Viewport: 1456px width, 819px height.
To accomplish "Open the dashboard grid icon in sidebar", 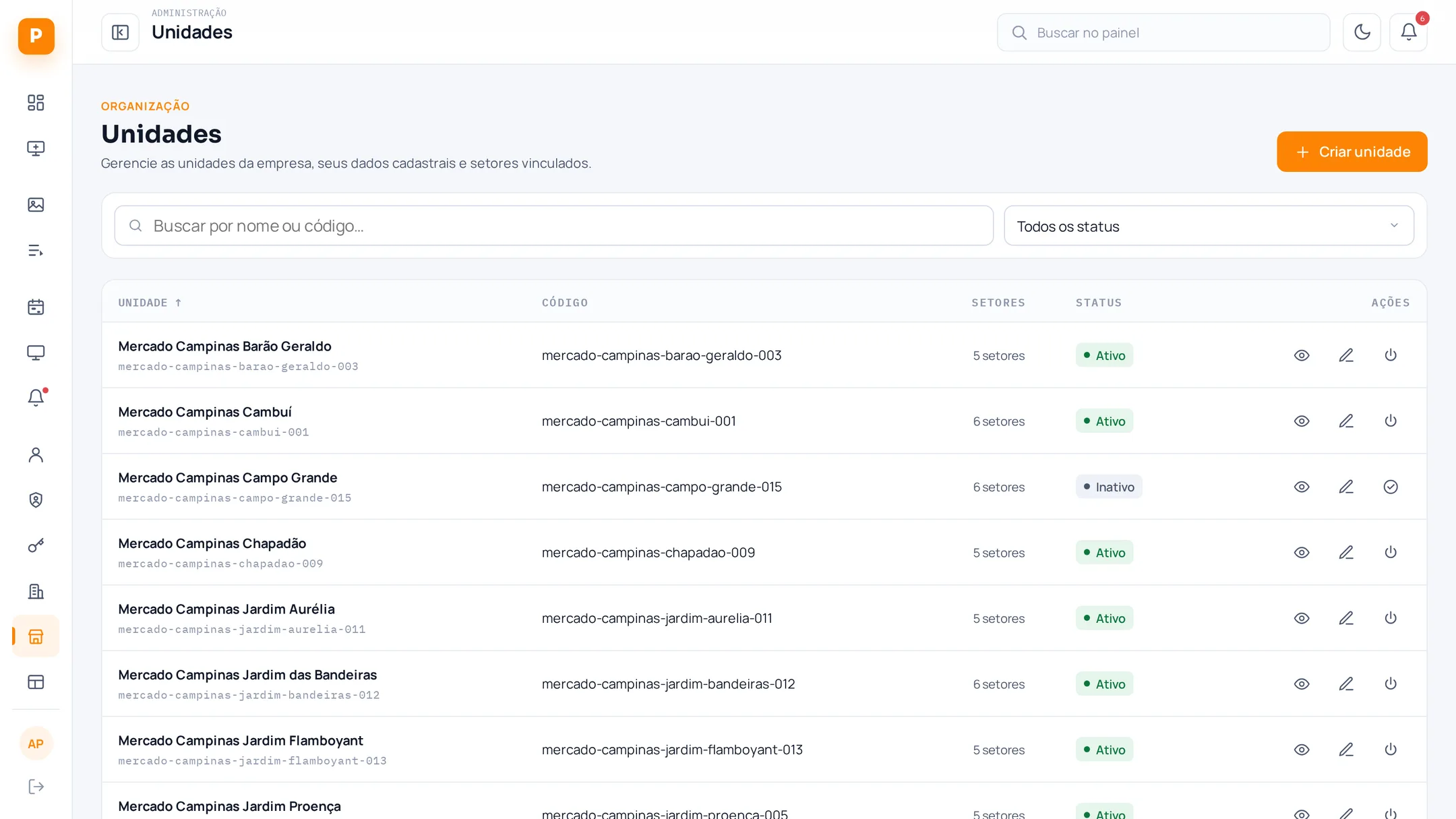I will (36, 102).
